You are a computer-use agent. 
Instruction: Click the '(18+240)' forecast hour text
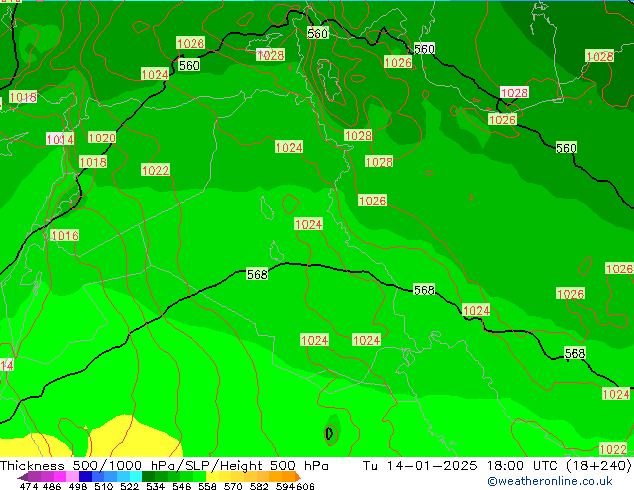598,465
